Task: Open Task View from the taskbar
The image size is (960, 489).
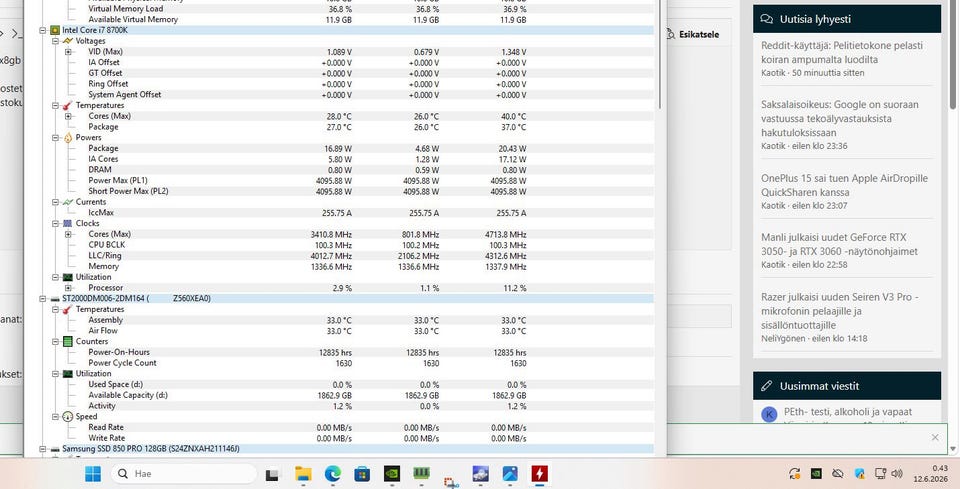Action: tap(272, 474)
